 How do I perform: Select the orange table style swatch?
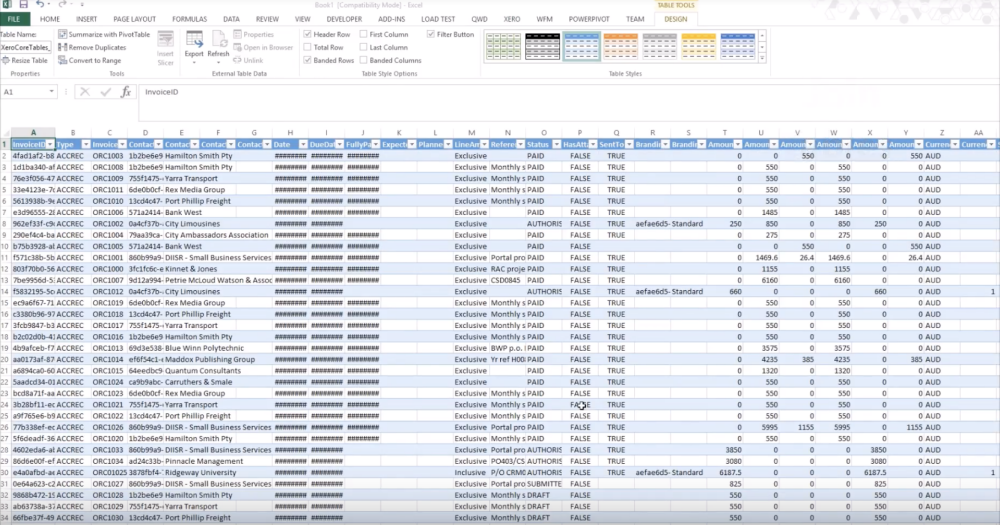click(x=621, y=47)
